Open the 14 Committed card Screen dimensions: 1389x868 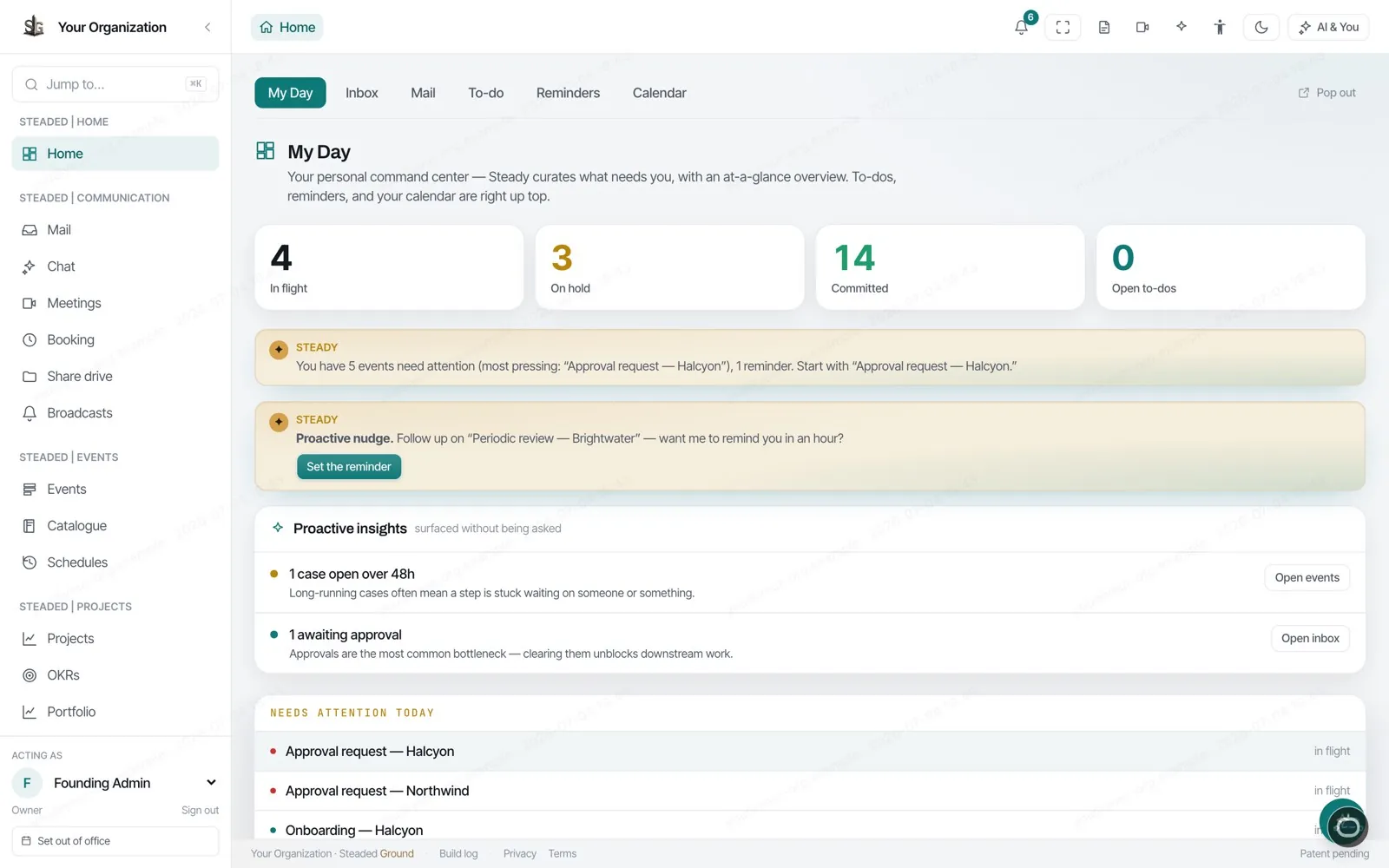pyautogui.click(x=950, y=267)
